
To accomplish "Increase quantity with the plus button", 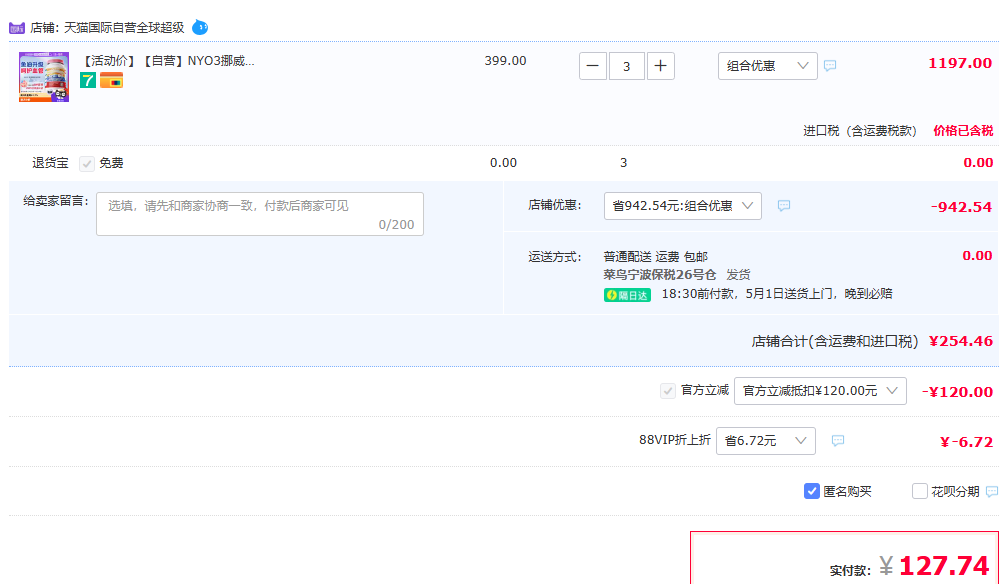I will point(661,66).
